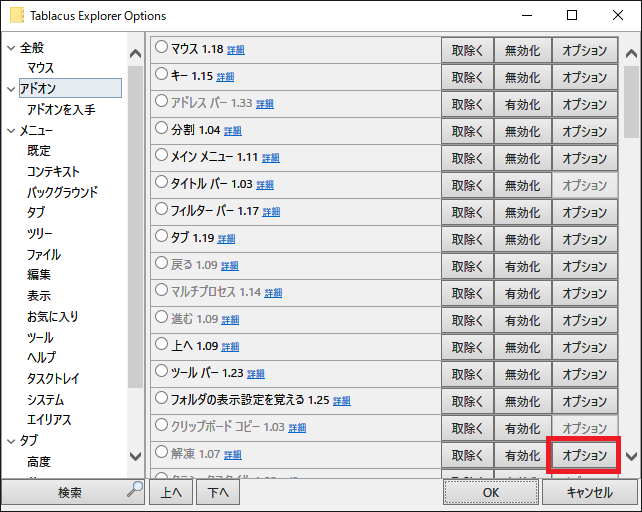
Task: Open オプション for the 分割 addon
Action: click(x=584, y=131)
